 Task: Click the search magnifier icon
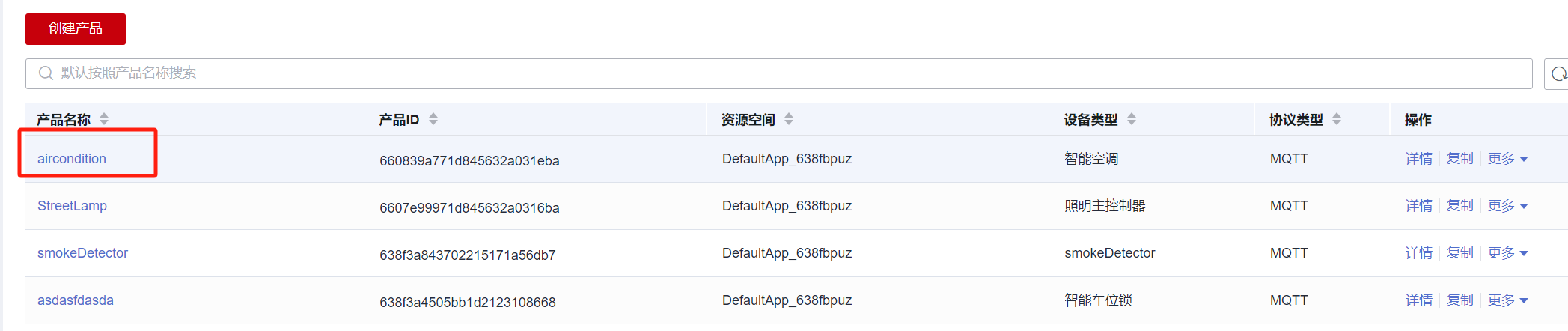46,73
